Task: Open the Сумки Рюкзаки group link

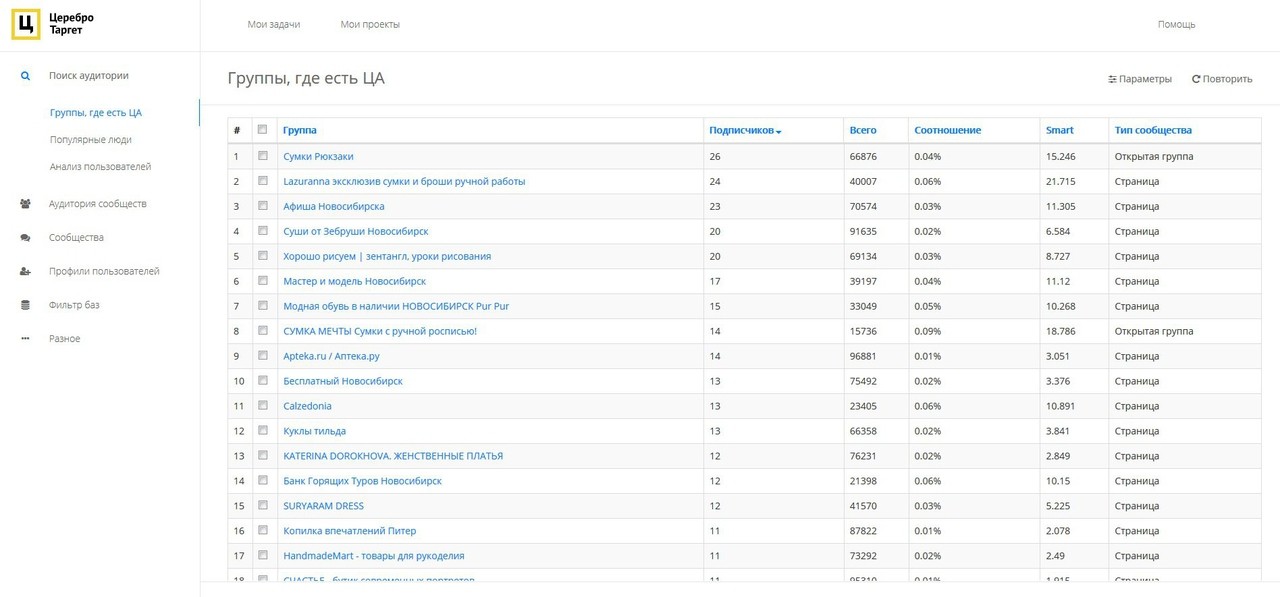Action: [318, 157]
